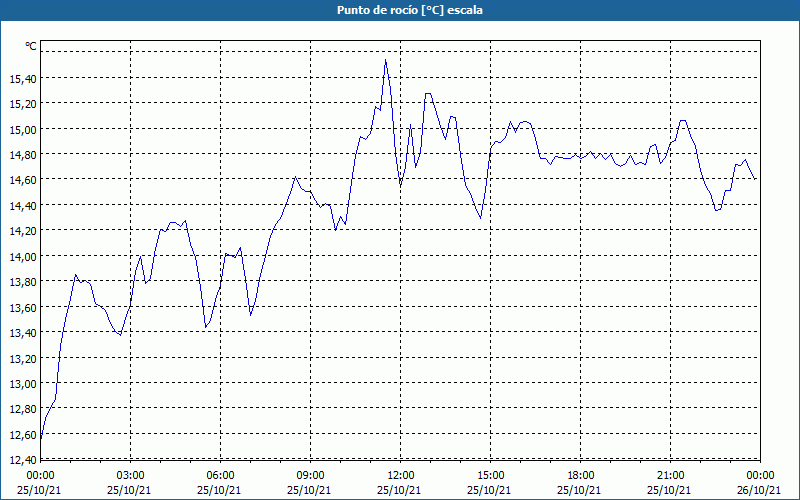Click the curve's starting point at 00:00
800x500 pixels.
pos(41,438)
